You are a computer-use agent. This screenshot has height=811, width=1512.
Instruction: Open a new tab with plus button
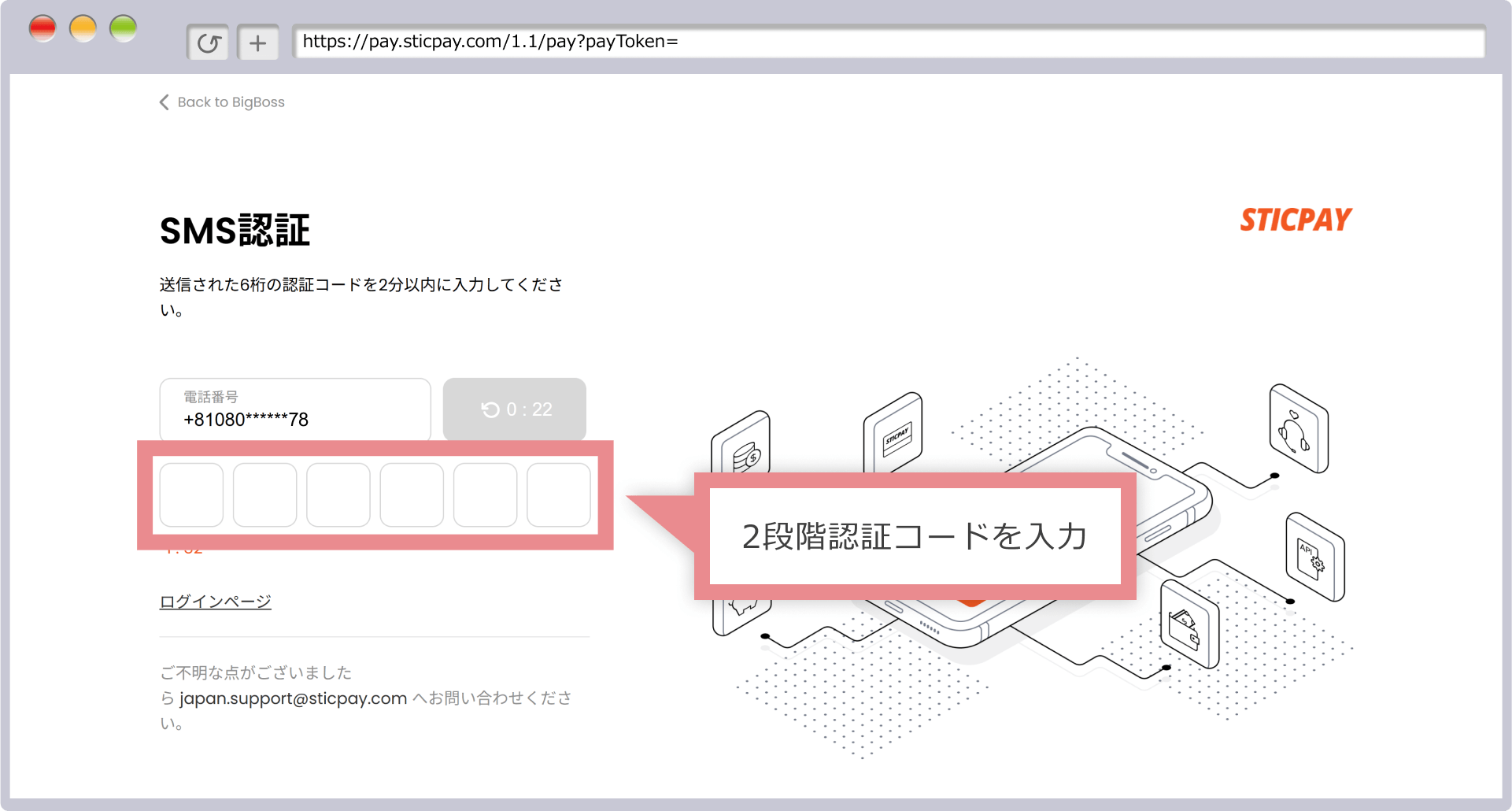(257, 43)
